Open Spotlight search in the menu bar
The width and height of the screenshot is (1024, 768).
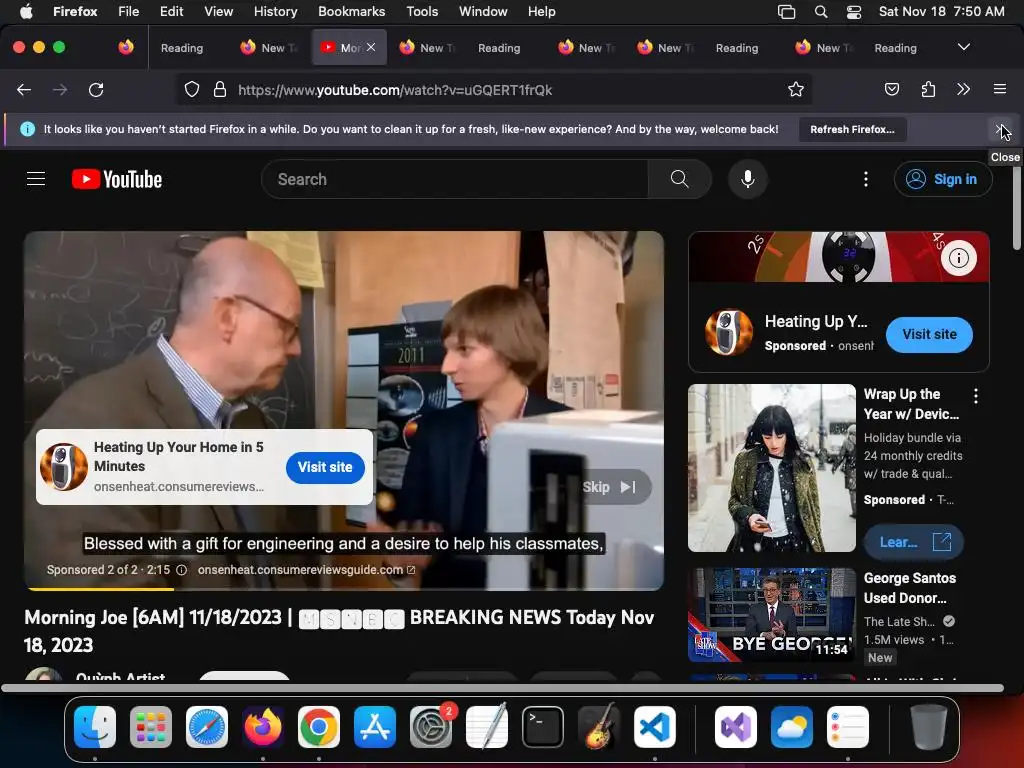tap(821, 12)
